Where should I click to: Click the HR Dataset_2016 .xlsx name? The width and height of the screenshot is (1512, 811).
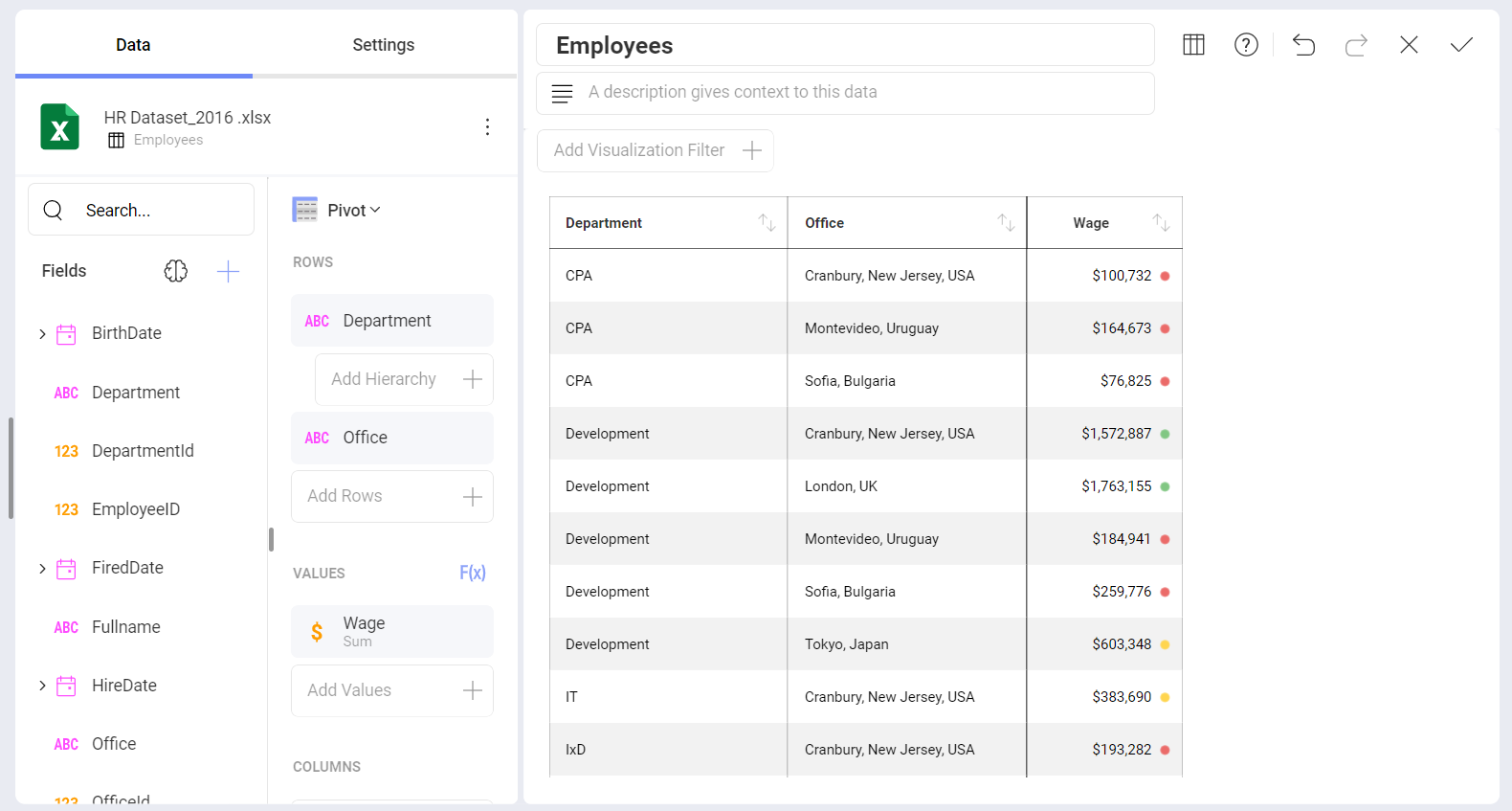pyautogui.click(x=188, y=118)
